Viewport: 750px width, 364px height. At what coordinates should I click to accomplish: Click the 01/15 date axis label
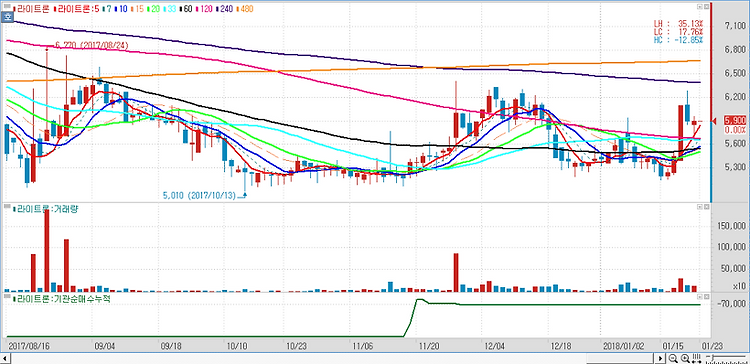pos(672,345)
